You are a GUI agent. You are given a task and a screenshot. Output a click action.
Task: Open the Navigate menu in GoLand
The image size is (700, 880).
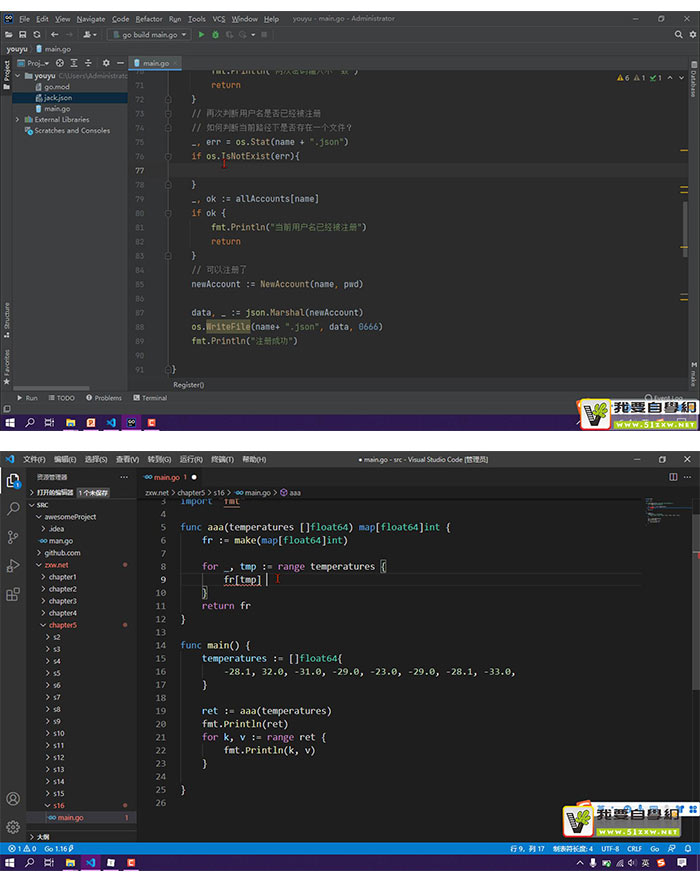click(91, 19)
